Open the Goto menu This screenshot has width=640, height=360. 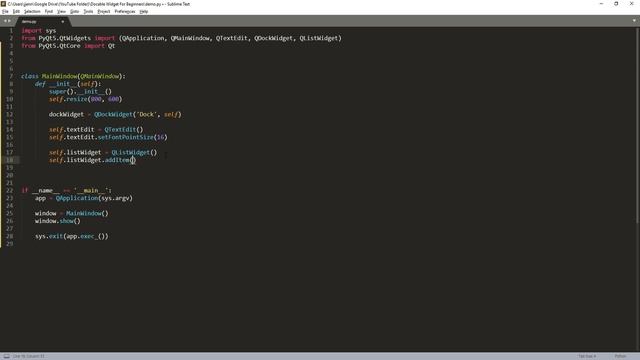[74, 11]
